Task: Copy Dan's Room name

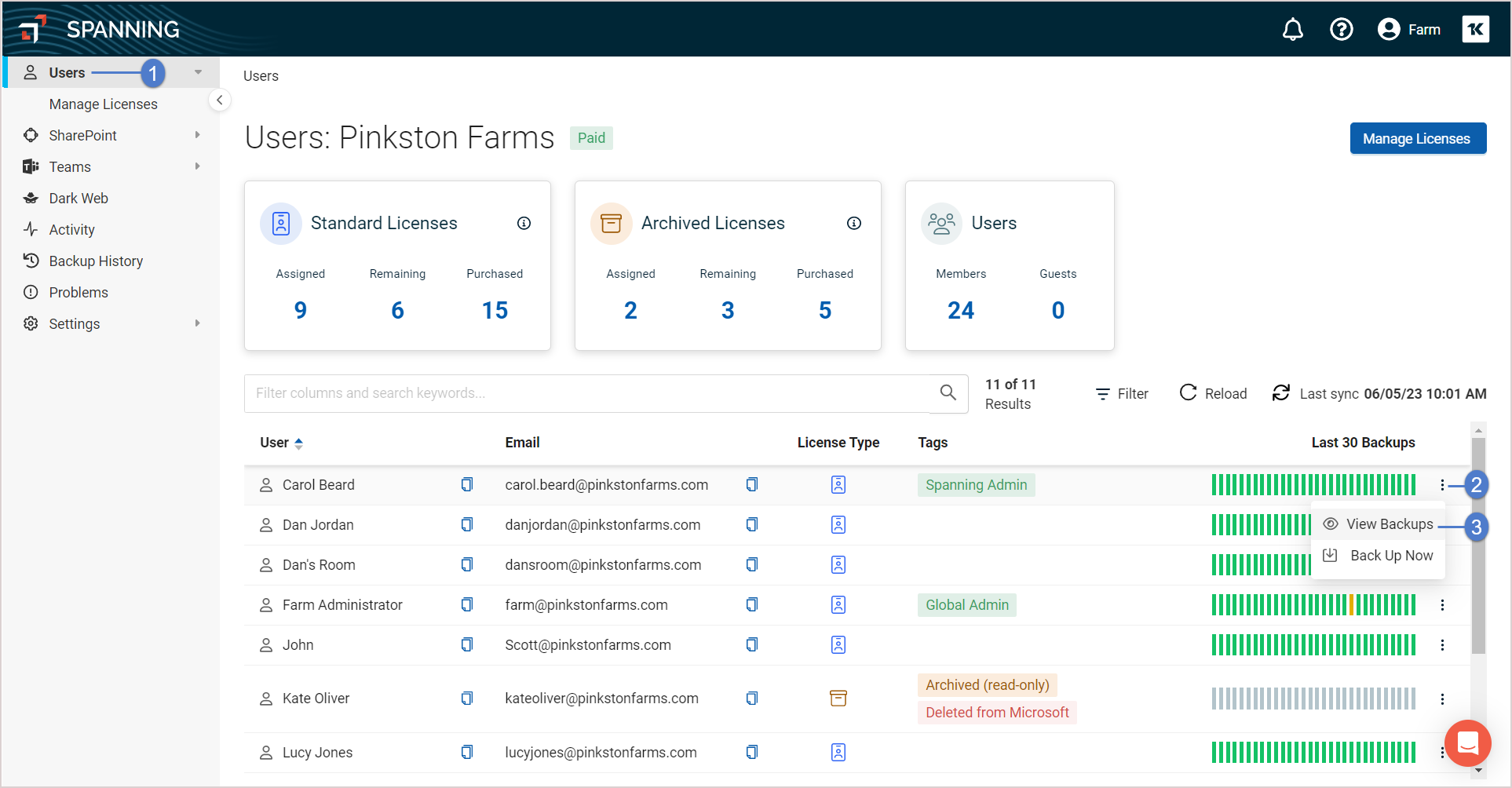Action: tap(467, 564)
